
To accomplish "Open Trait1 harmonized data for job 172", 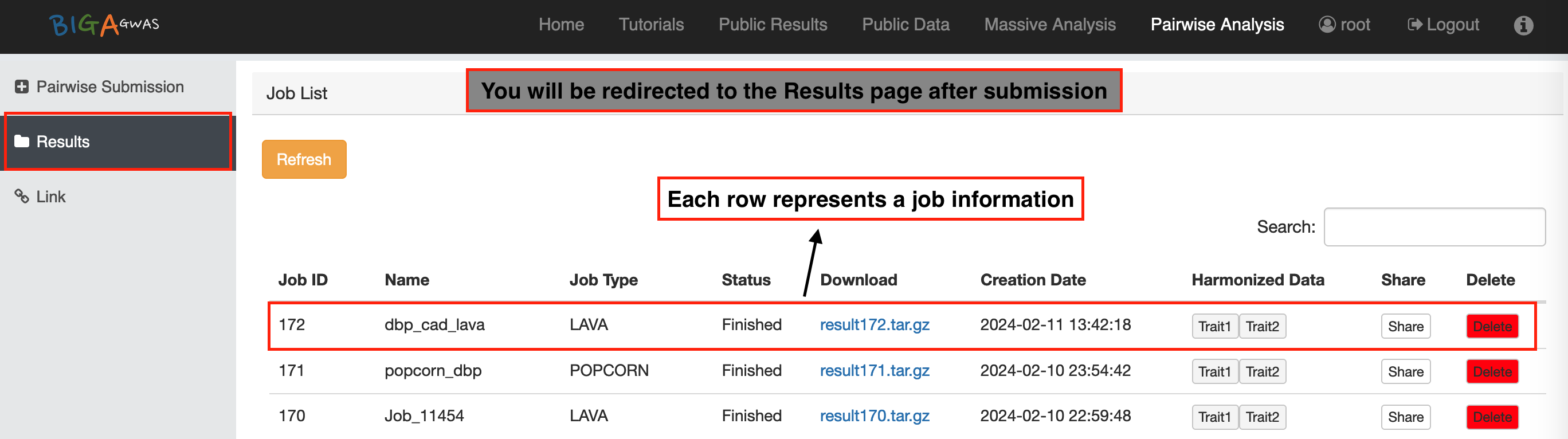I will (1214, 326).
